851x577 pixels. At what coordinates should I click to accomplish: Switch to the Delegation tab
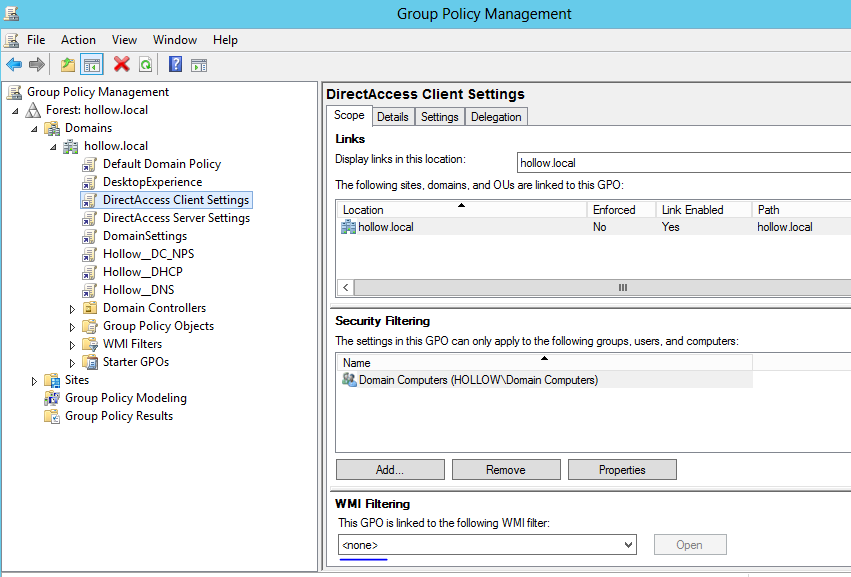click(x=496, y=117)
